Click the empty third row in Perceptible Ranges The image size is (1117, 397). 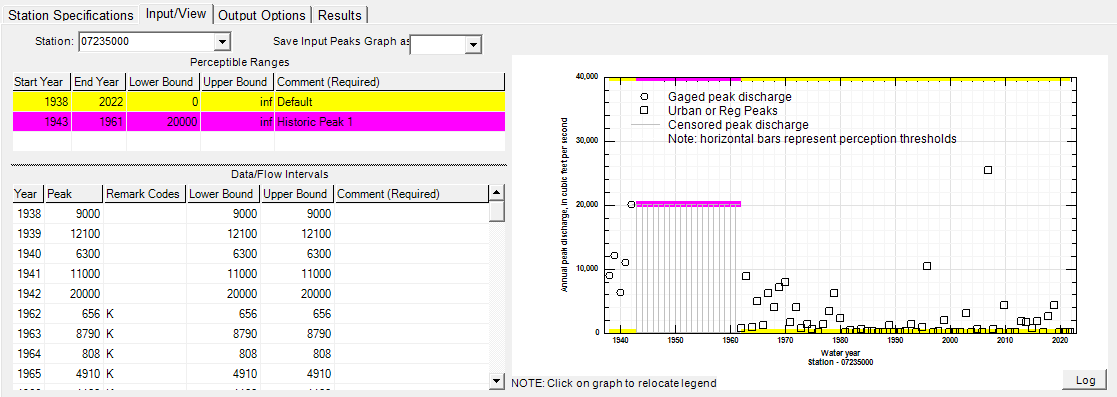[x=259, y=141]
